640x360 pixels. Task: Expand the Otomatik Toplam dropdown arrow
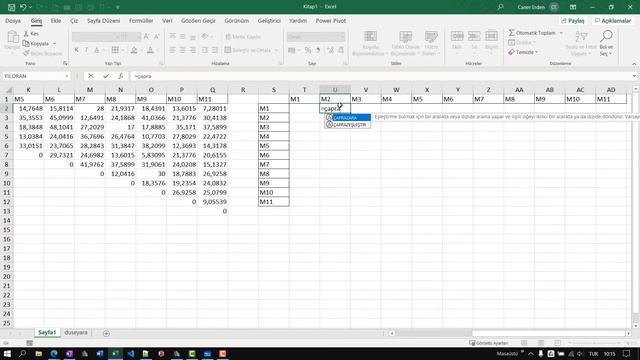(561, 33)
